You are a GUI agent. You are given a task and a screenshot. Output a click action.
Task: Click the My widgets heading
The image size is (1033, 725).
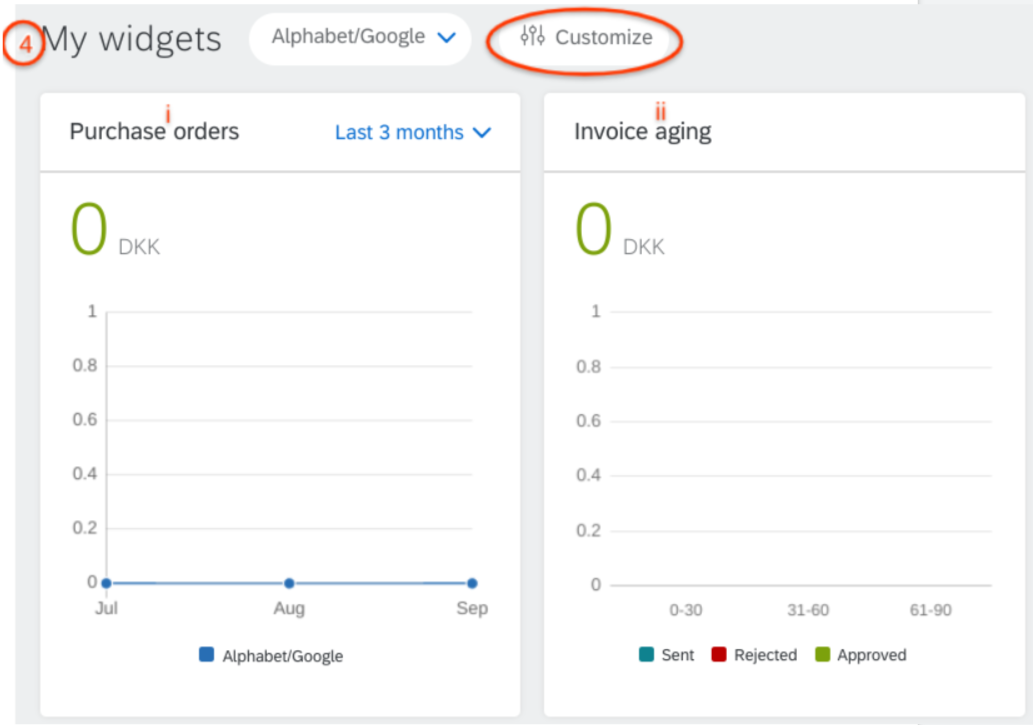132,40
